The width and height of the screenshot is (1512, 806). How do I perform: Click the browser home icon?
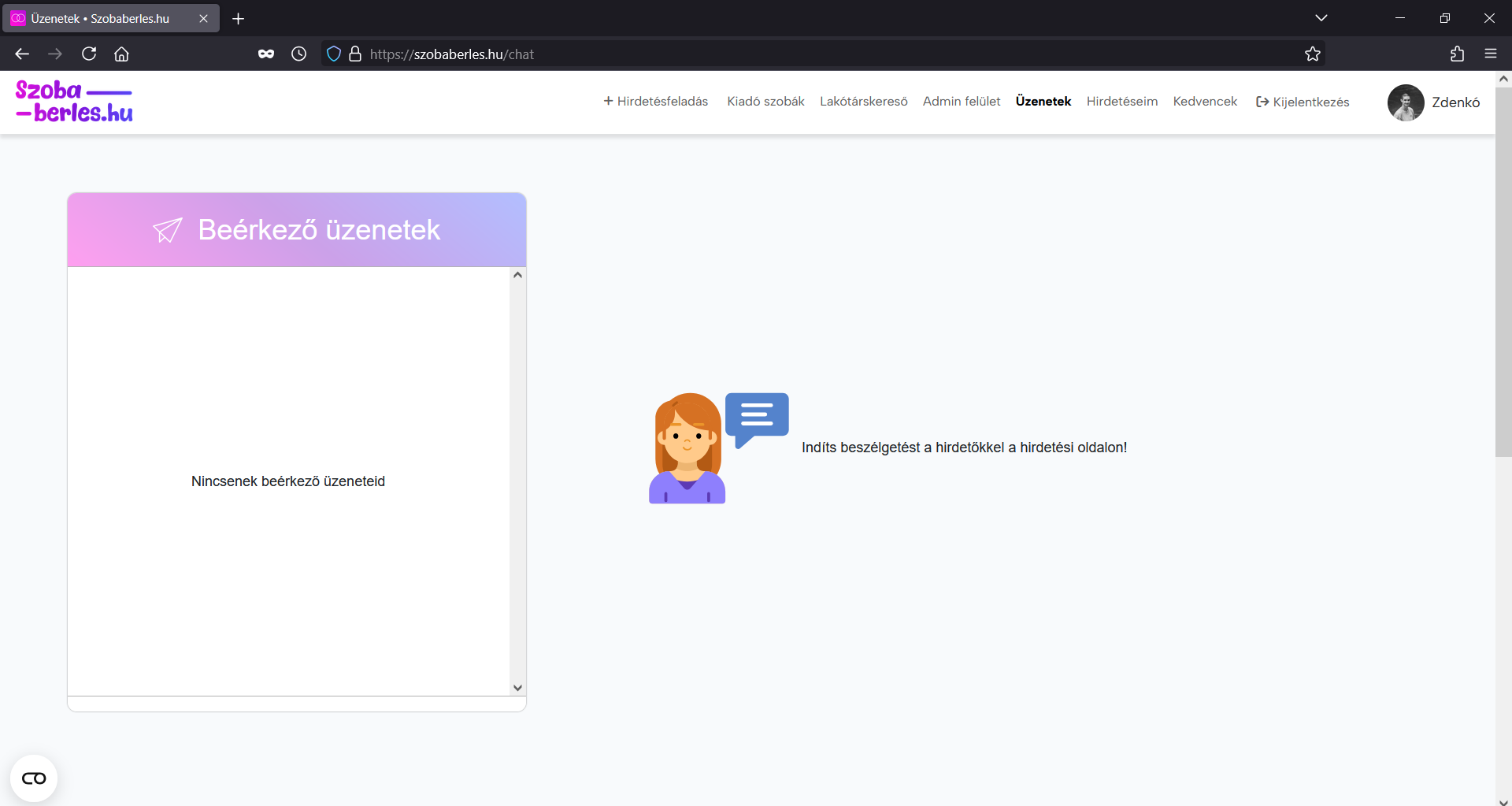click(x=121, y=54)
